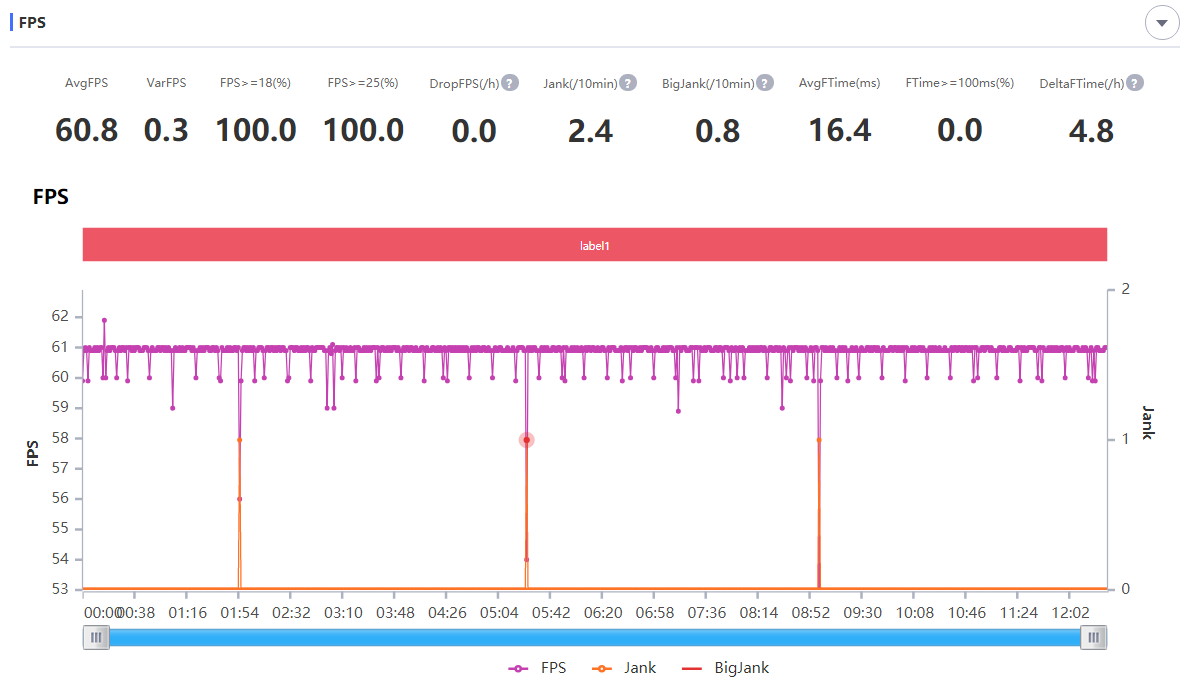Click the BigJank value 0.8
The width and height of the screenshot is (1187, 686).
(x=718, y=131)
